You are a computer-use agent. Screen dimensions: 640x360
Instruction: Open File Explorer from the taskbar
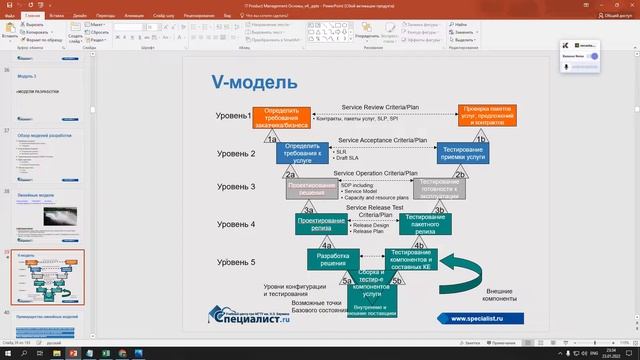coord(57,353)
